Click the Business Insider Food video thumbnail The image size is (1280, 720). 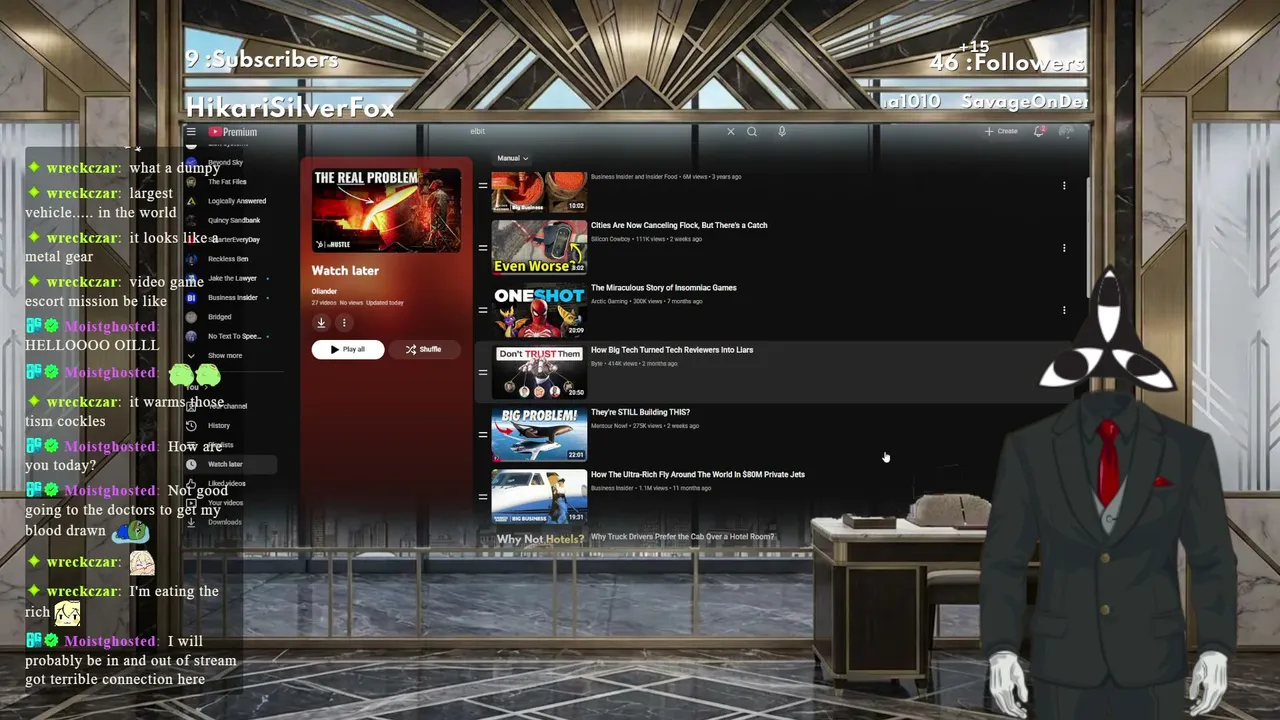point(539,191)
